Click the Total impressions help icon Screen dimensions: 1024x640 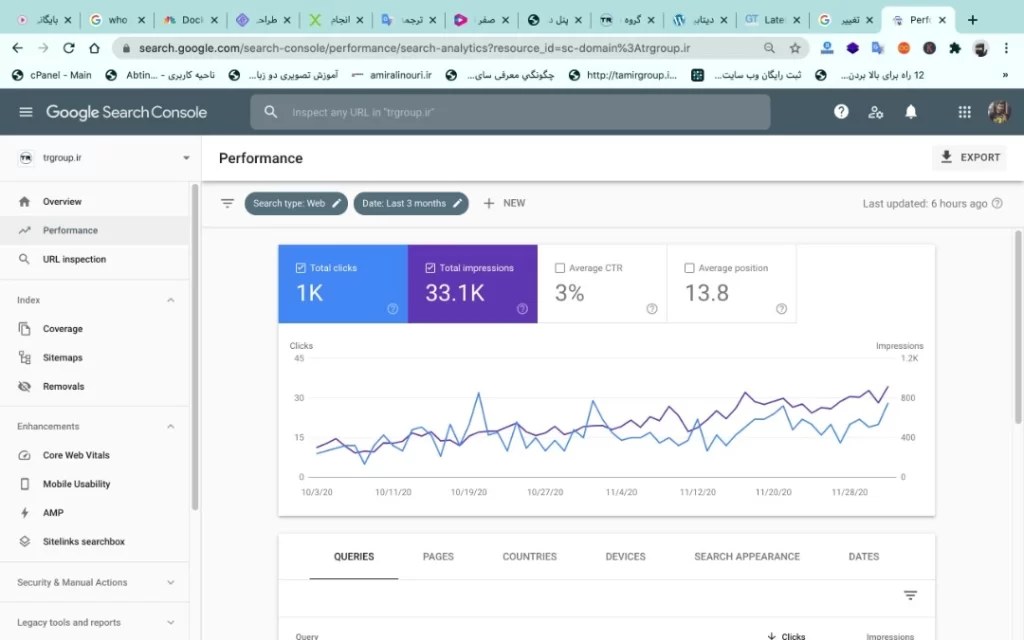(522, 309)
